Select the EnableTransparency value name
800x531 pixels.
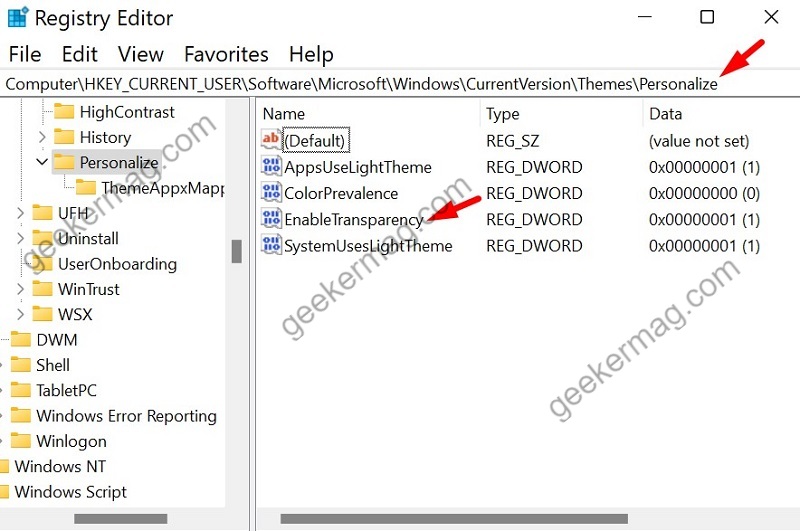[354, 220]
